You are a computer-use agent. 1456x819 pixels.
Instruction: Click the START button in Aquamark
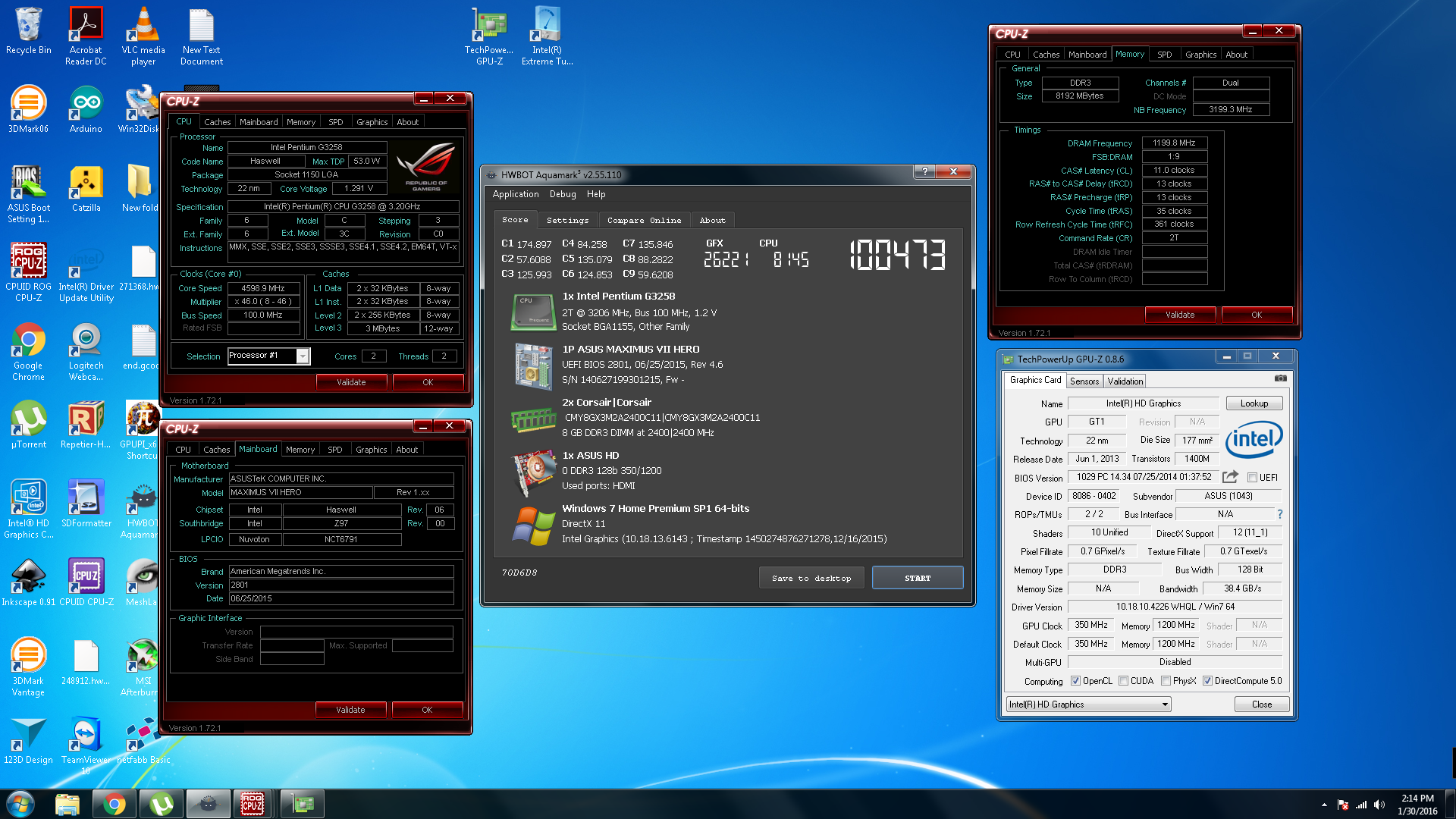918,578
